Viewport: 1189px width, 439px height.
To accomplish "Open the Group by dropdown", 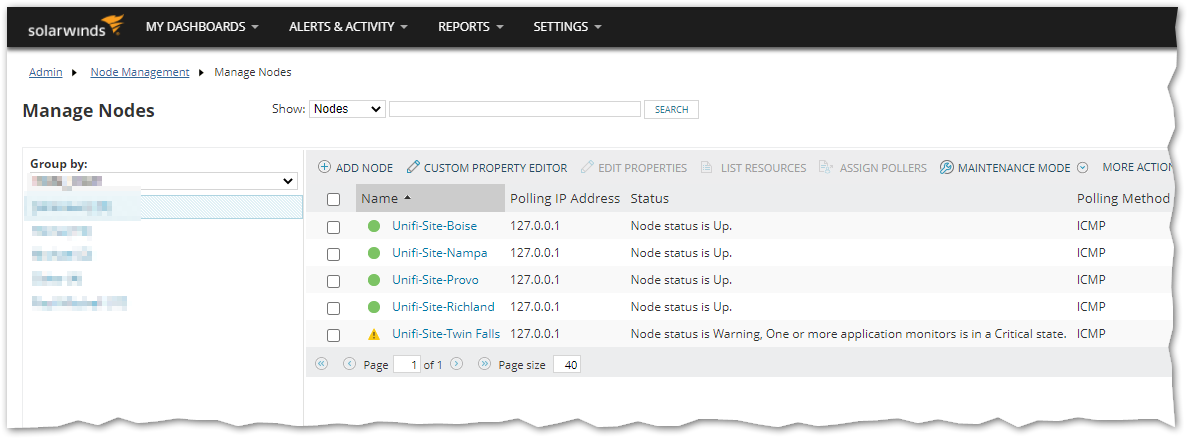I will point(164,181).
